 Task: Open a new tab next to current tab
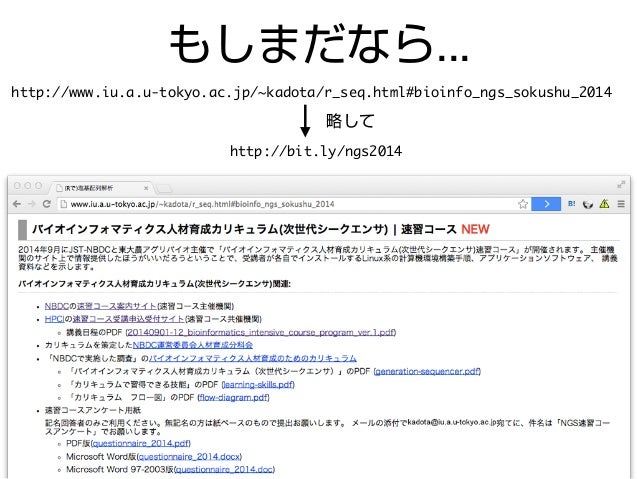[164, 188]
